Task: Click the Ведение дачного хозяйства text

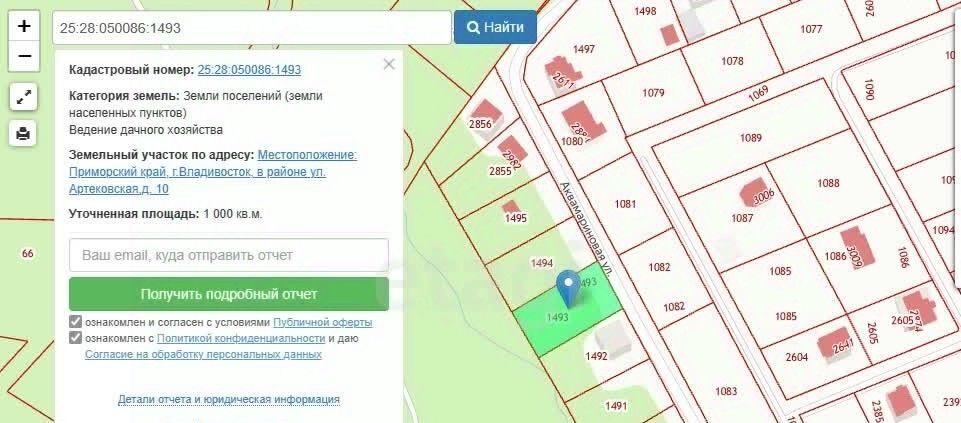Action: (x=146, y=130)
